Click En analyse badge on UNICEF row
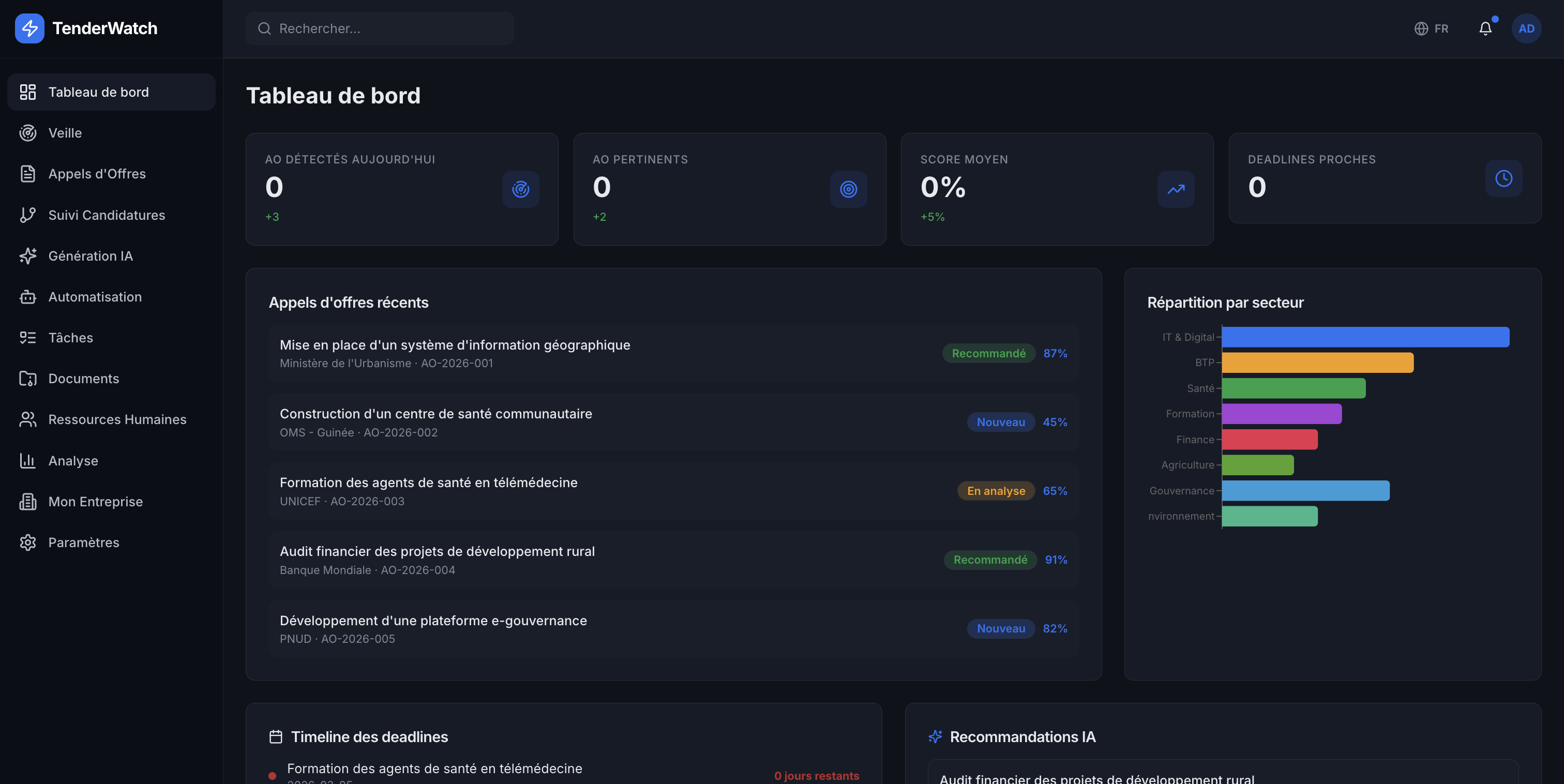This screenshot has height=784, width=1564. pyautogui.click(x=996, y=491)
